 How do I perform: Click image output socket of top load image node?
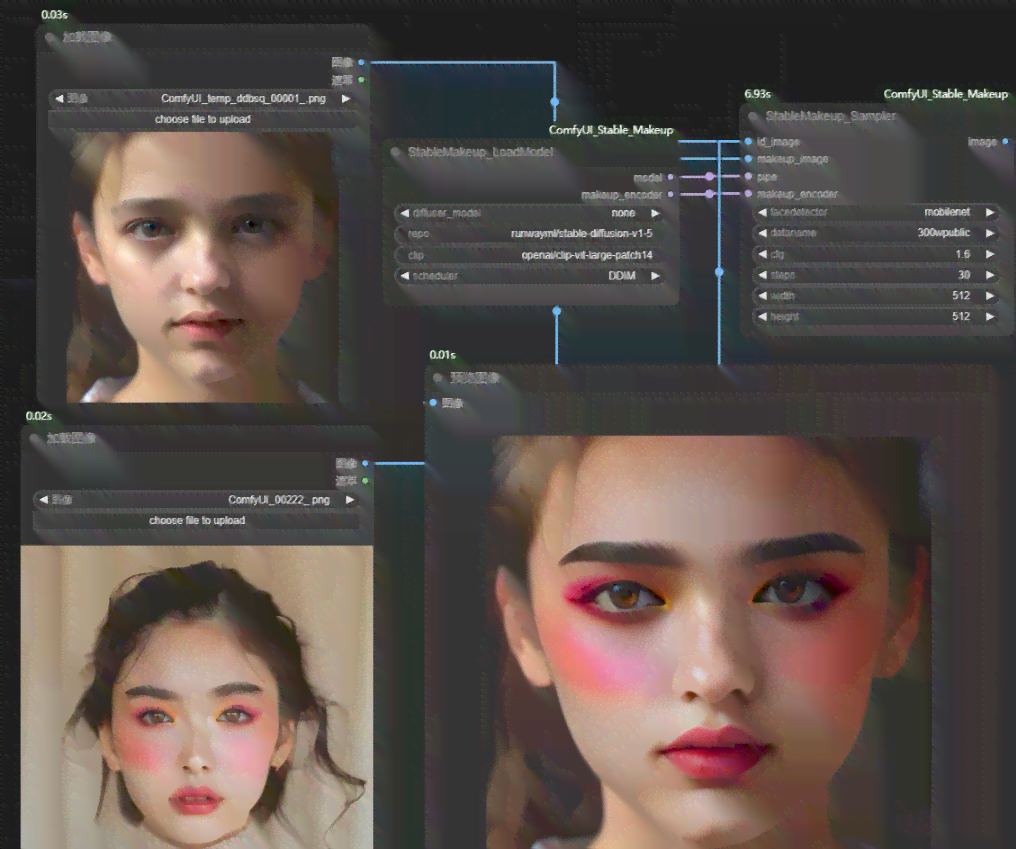361,62
